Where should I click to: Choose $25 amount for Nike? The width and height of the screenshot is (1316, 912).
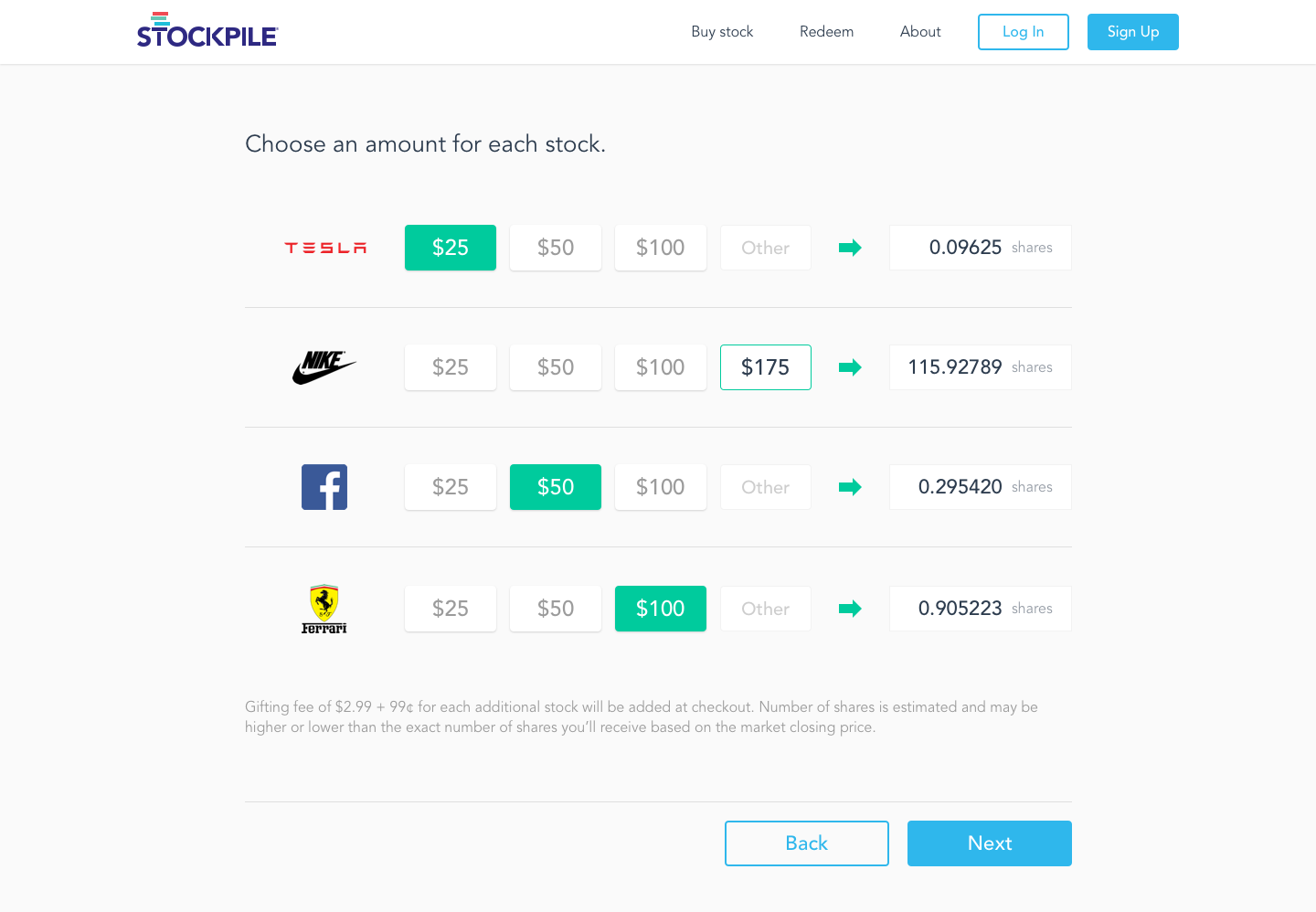[451, 367]
